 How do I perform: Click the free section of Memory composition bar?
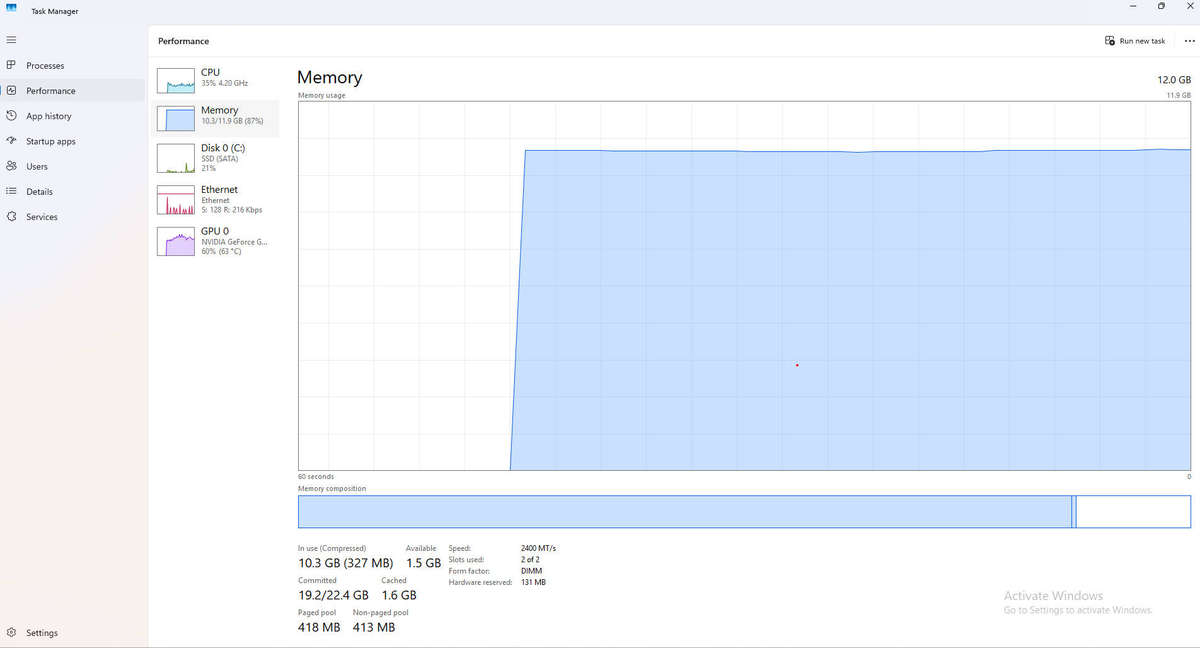(1133, 511)
